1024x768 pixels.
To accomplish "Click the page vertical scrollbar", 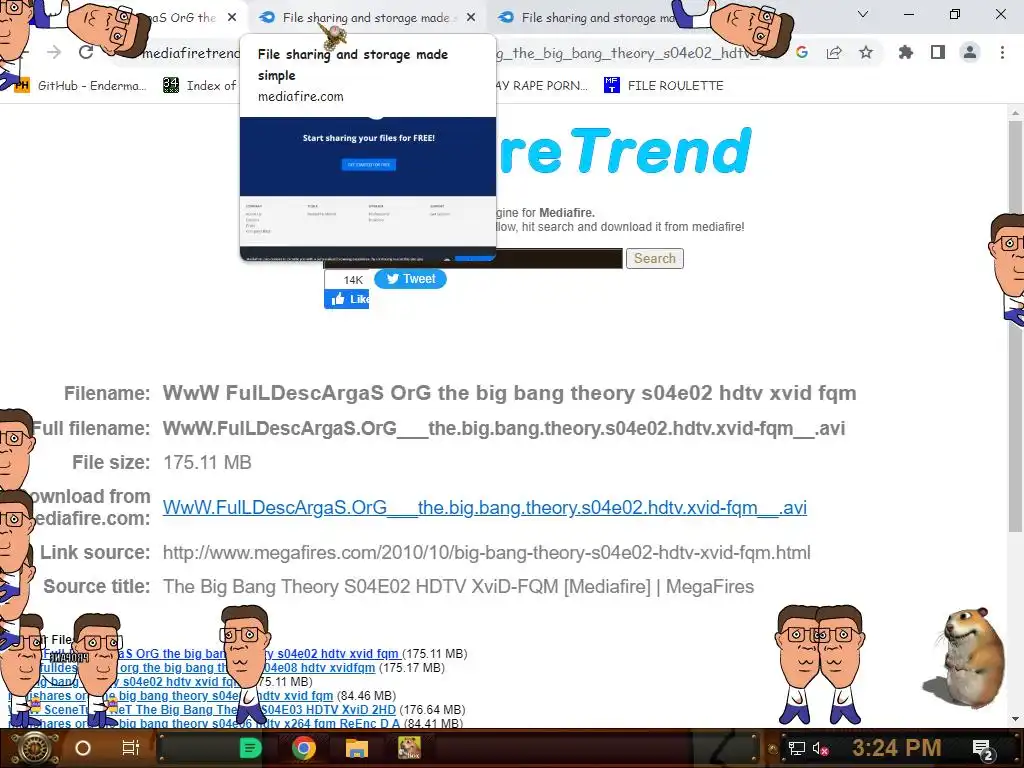I will 1015,325.
